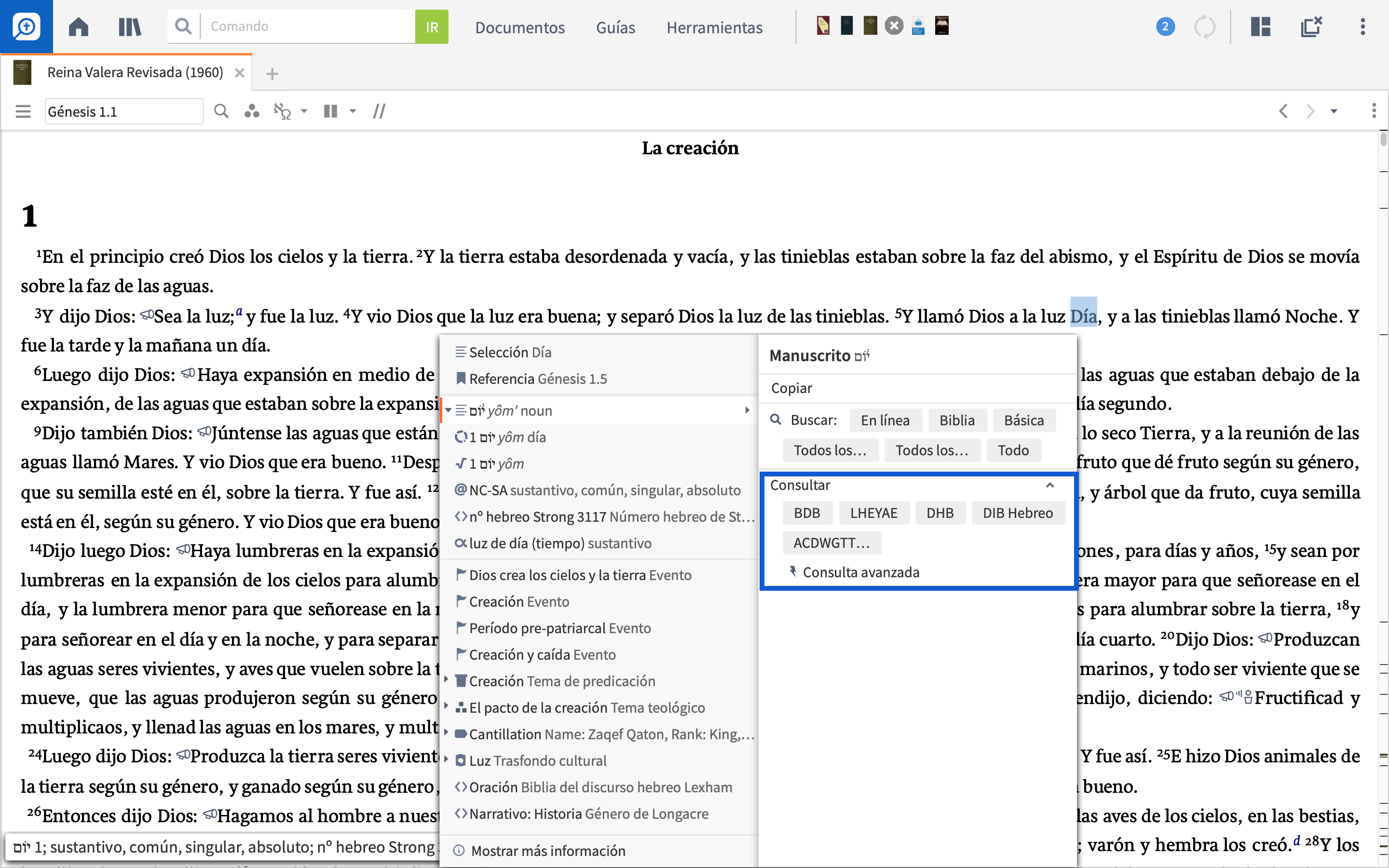This screenshot has height=868, width=1389.
Task: Click the sync refresh icon
Action: 1205,27
